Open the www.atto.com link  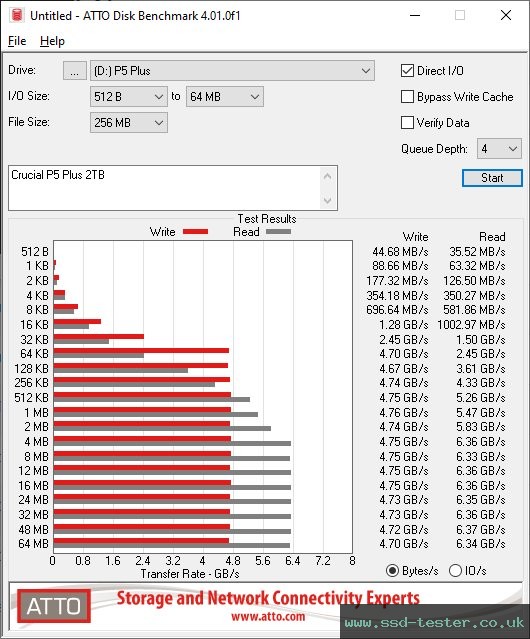pyautogui.click(x=268, y=617)
